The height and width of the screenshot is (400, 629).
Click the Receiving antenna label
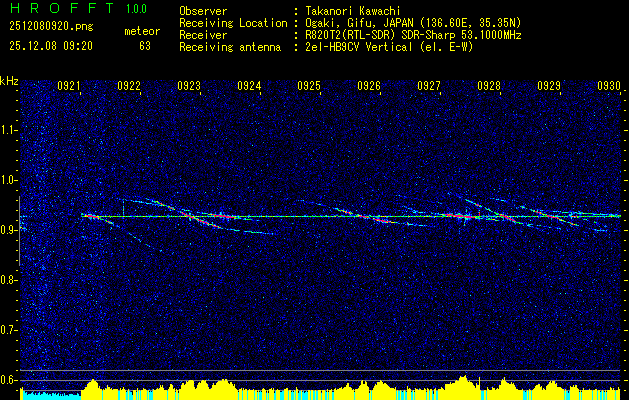[x=230, y=47]
